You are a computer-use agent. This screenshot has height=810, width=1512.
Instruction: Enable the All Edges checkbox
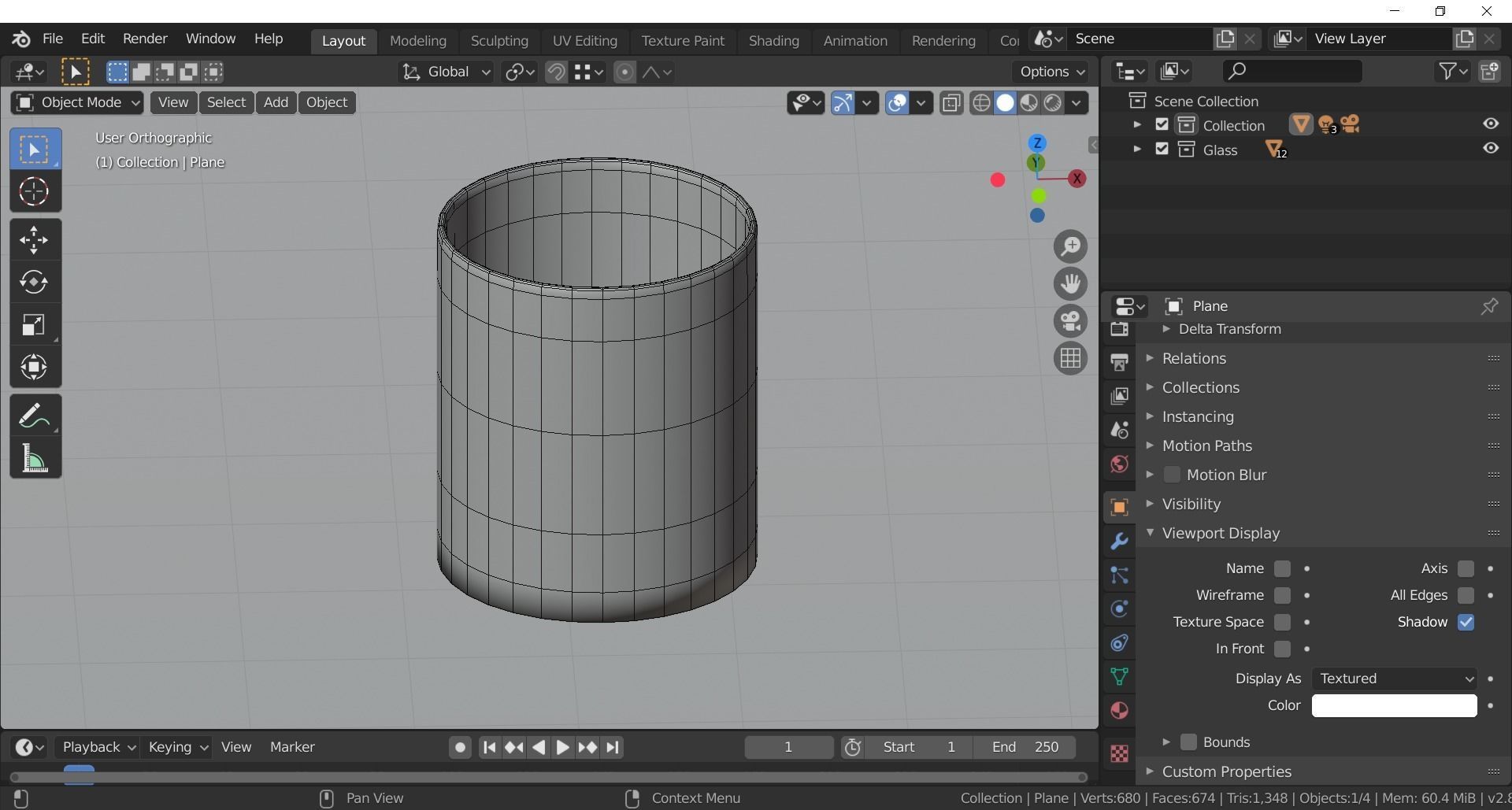pyautogui.click(x=1466, y=595)
